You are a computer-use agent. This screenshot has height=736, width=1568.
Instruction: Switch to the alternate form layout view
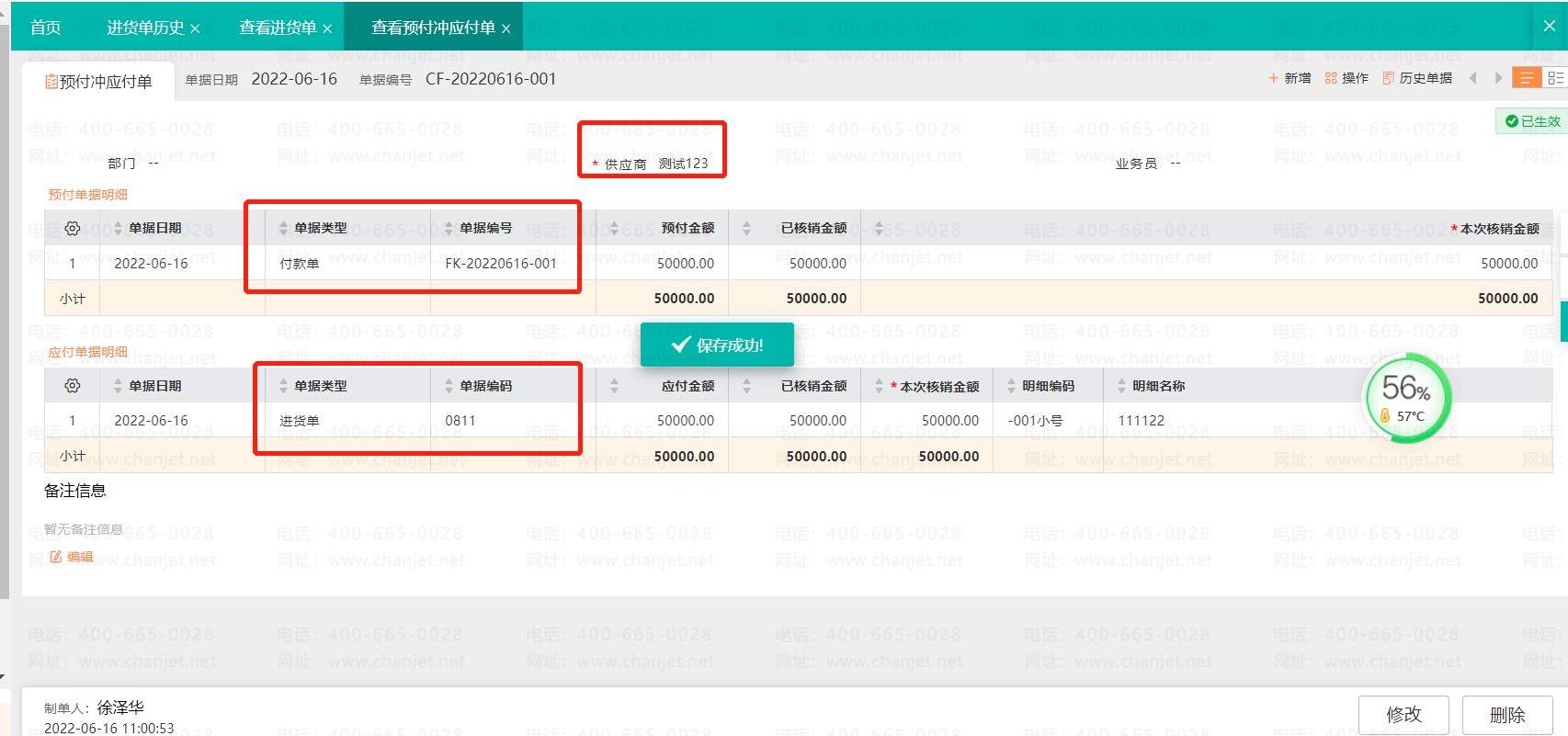pos(1555,78)
